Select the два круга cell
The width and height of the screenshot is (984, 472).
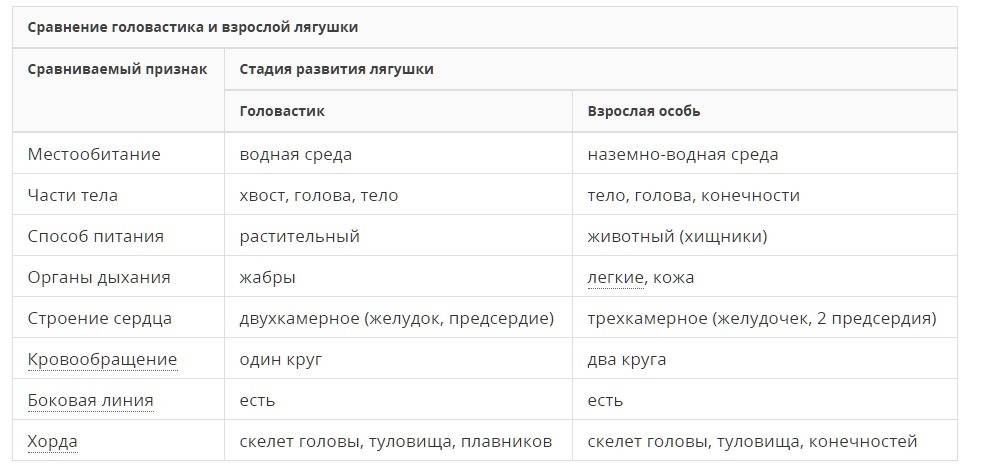[x=627, y=360]
